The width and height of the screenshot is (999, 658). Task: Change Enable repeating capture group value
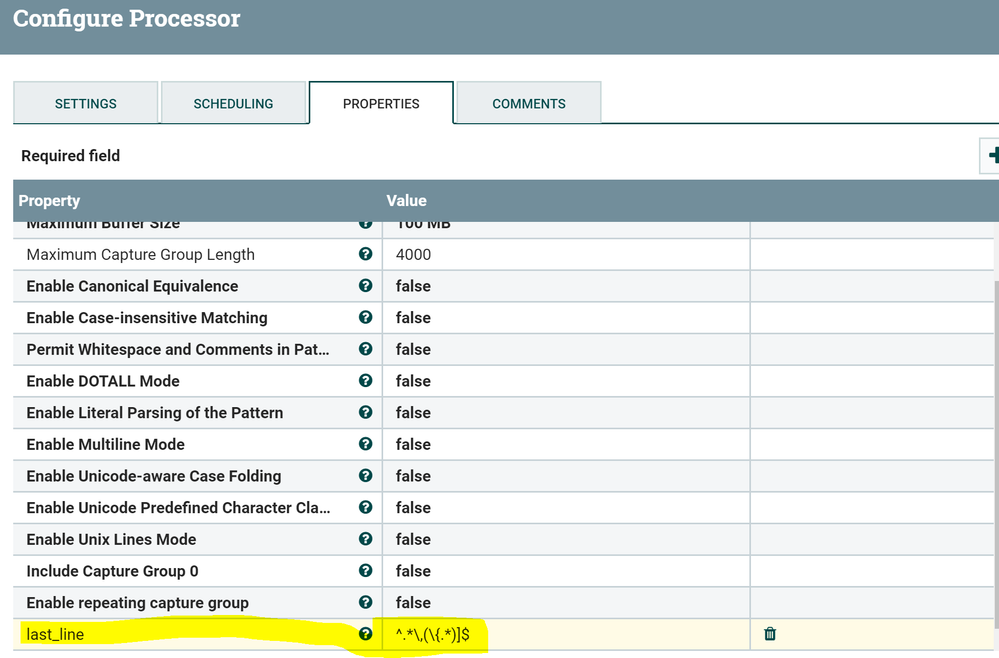(565, 603)
